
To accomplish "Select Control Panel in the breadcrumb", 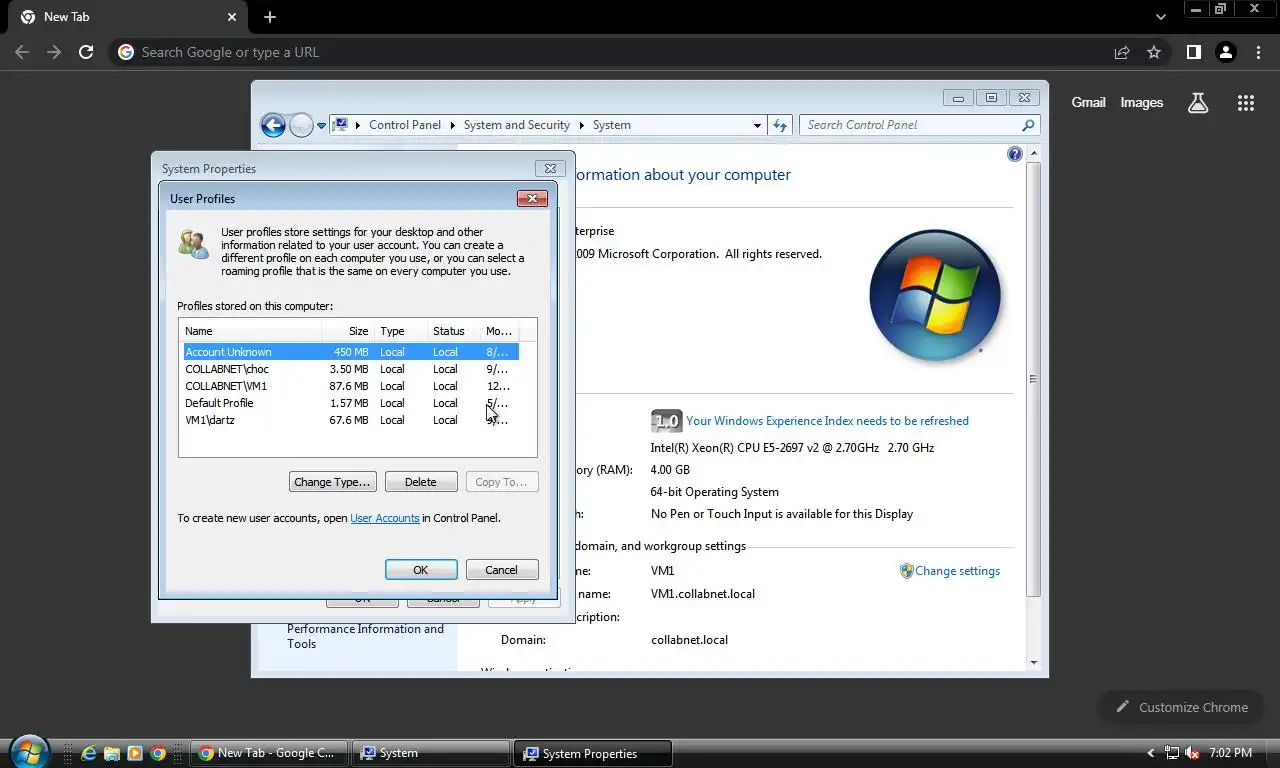I will (x=405, y=125).
